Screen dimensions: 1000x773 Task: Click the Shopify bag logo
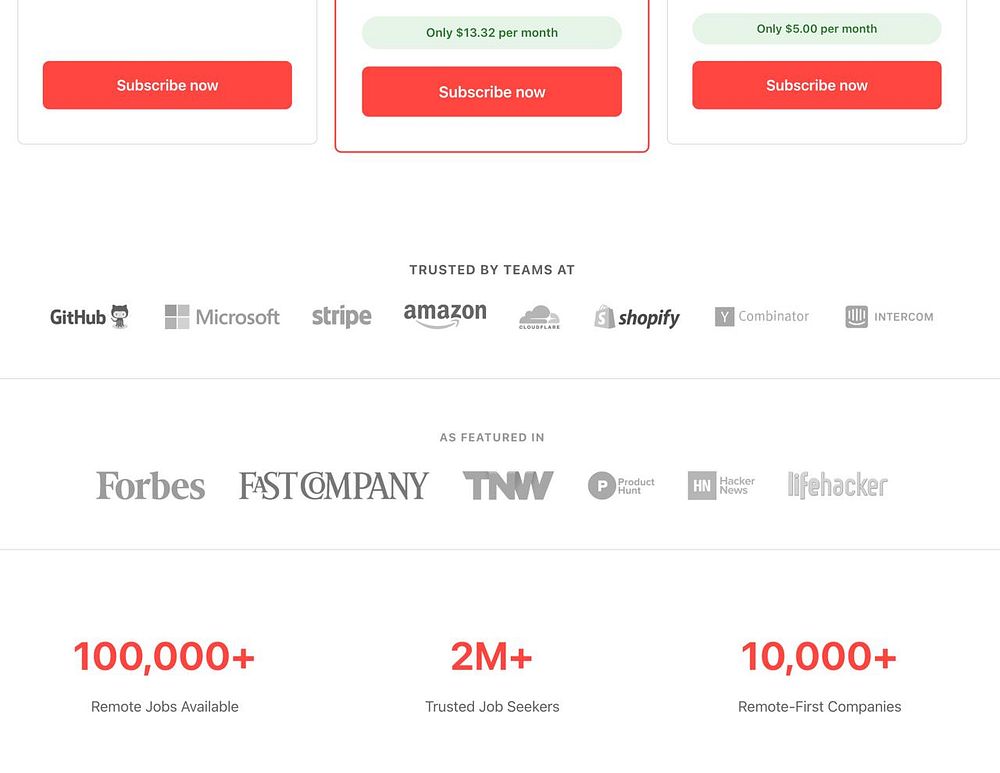(637, 317)
